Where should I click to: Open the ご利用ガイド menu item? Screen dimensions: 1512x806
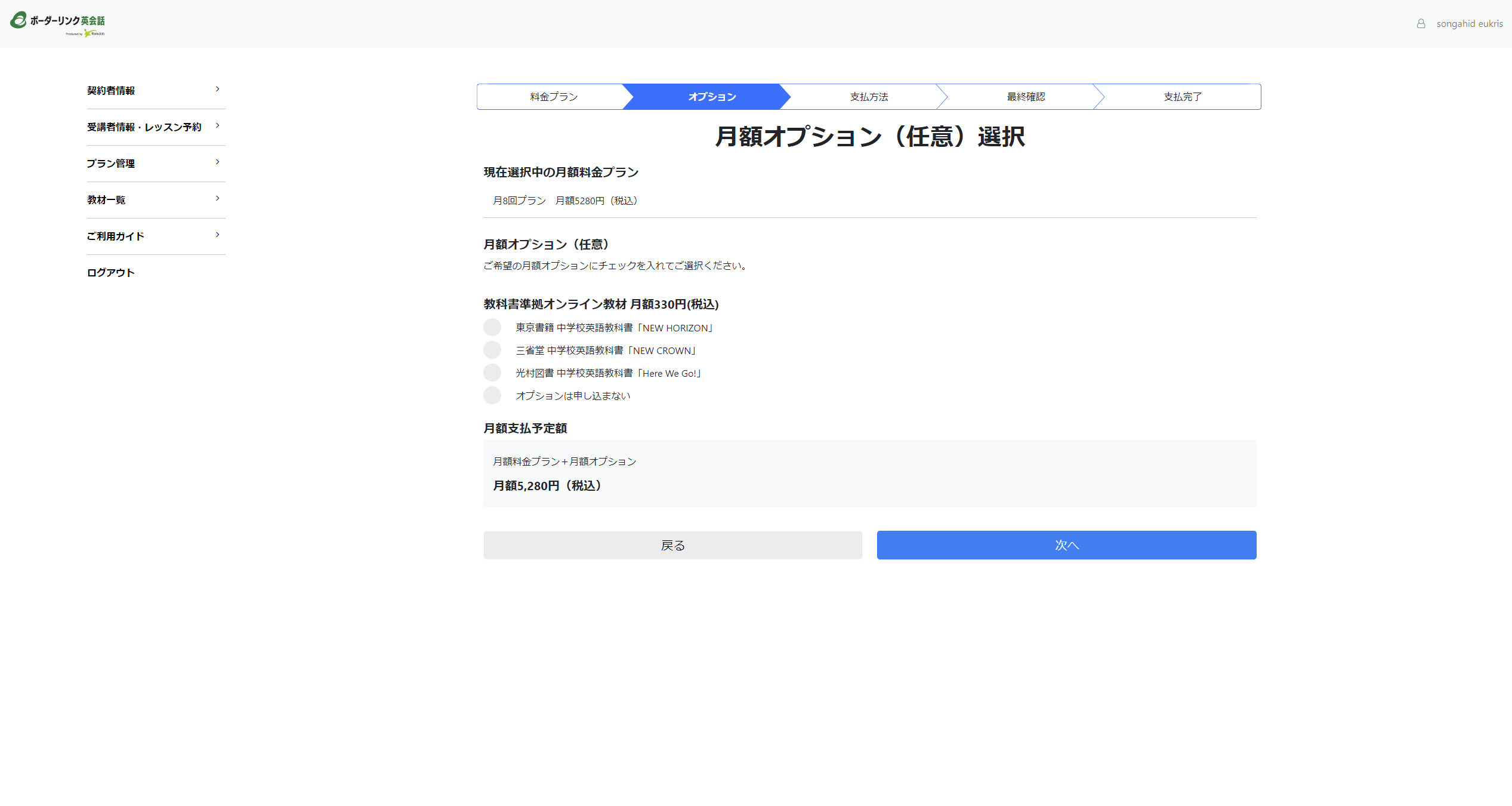(x=115, y=236)
